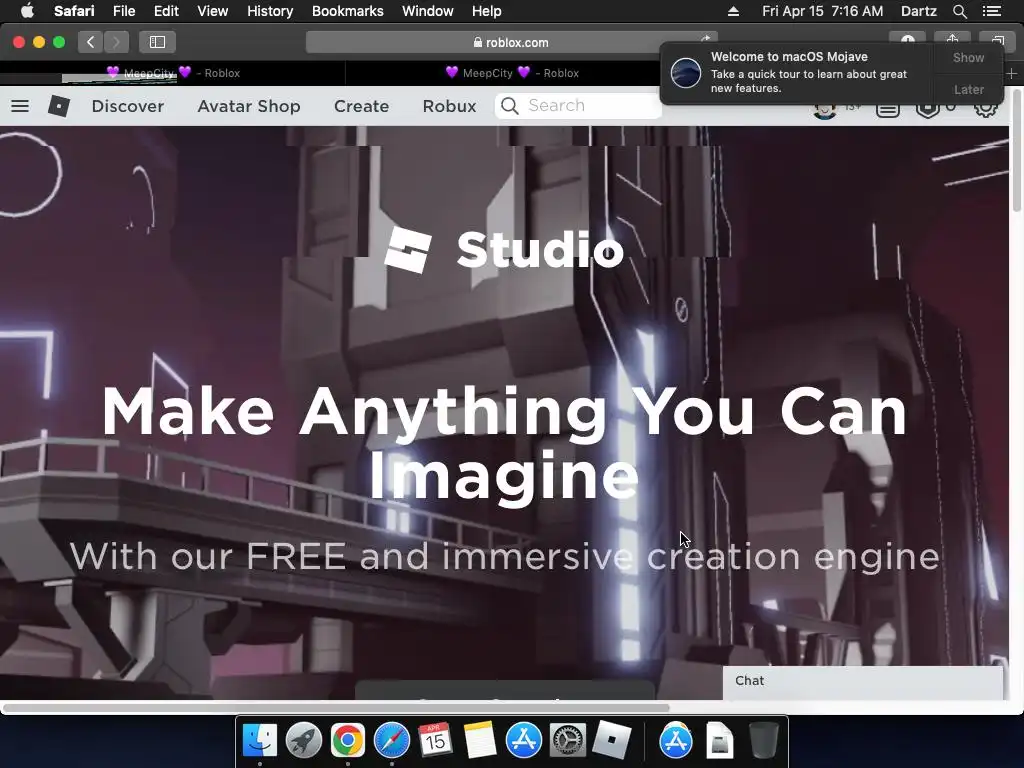Open Finder from the Dock
Screen dimensions: 1024x768
[x=259, y=740]
